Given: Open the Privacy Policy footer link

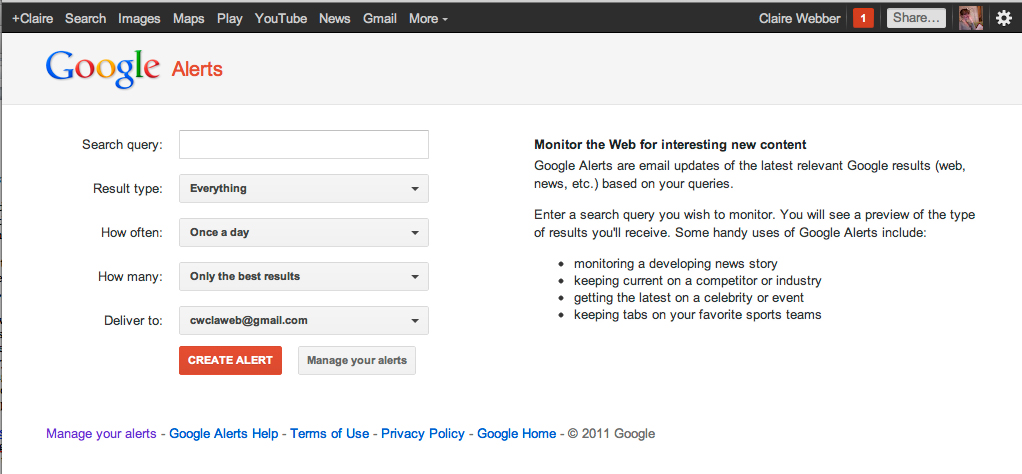Looking at the screenshot, I should point(423,433).
